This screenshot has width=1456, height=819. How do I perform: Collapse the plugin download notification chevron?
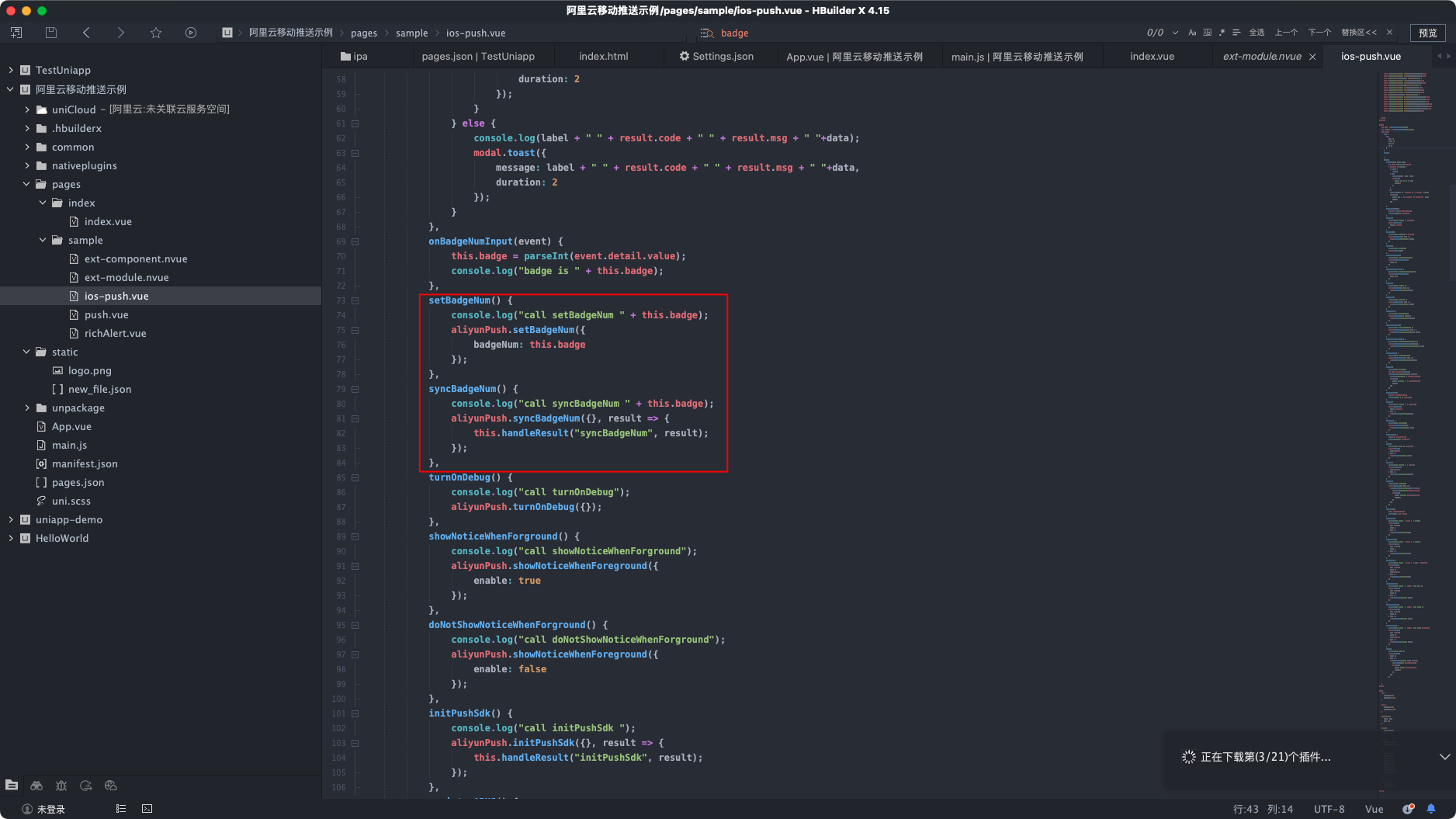tap(1444, 757)
